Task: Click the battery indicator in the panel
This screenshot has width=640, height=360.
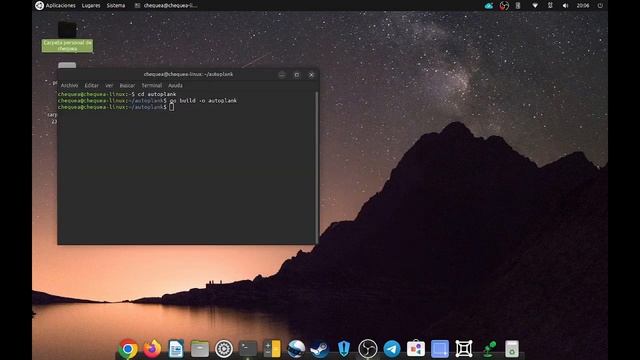Action: (x=518, y=6)
